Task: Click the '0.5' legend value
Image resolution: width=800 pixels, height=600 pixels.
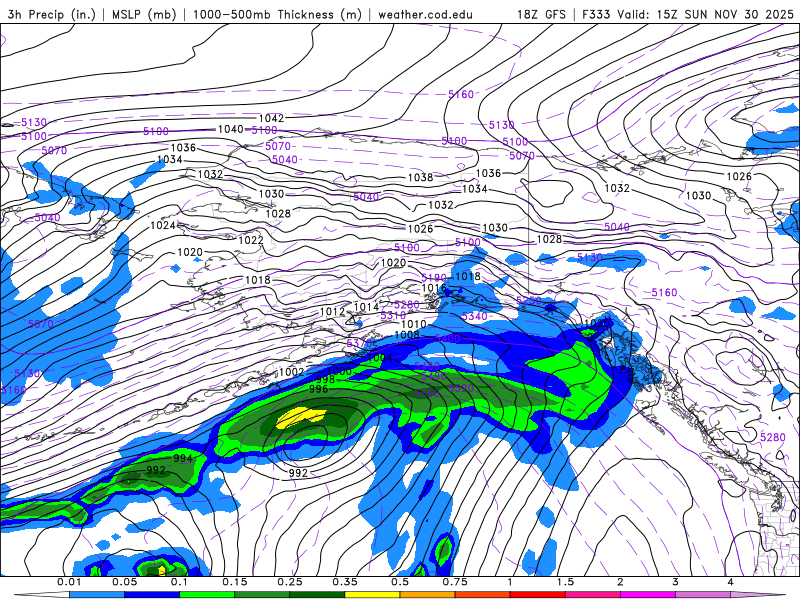Action: coord(400,582)
